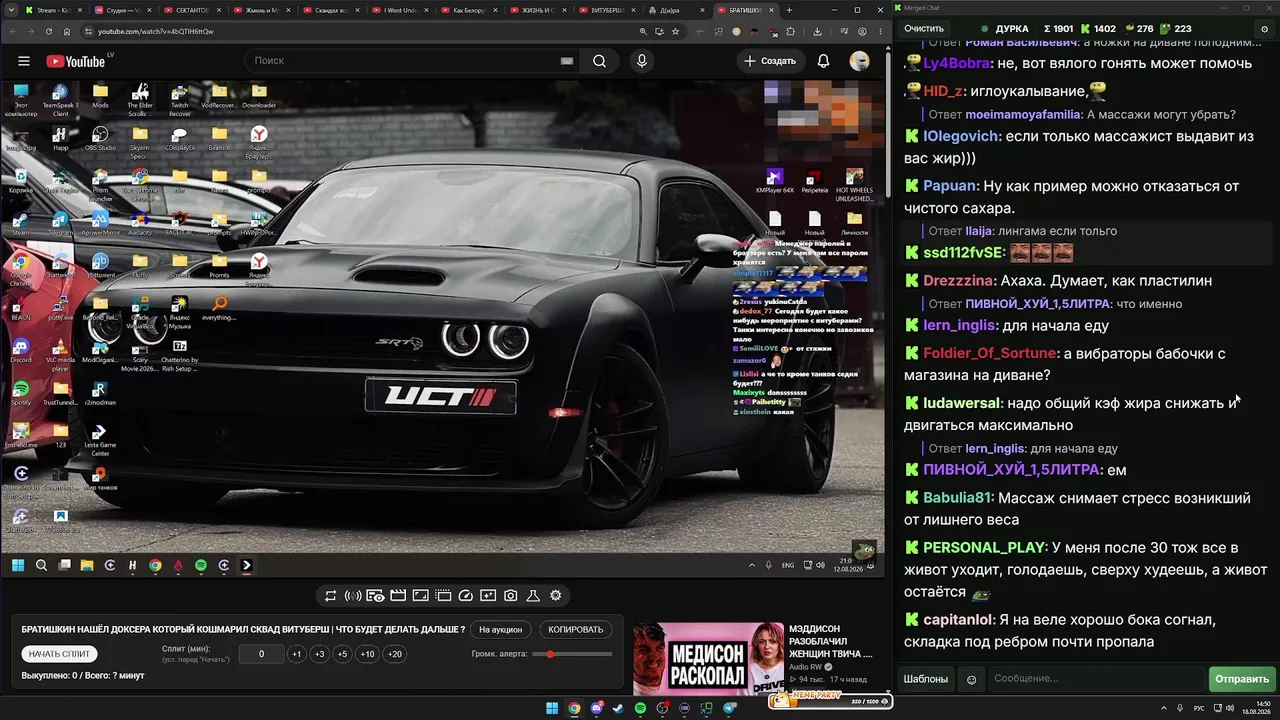Click the flask icon under player
Image resolution: width=1280 pixels, height=720 pixels.
coord(533,596)
